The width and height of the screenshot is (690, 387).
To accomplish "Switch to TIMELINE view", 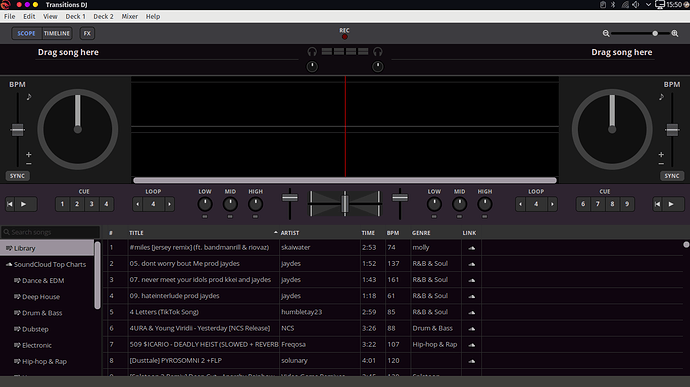I will coord(57,33).
